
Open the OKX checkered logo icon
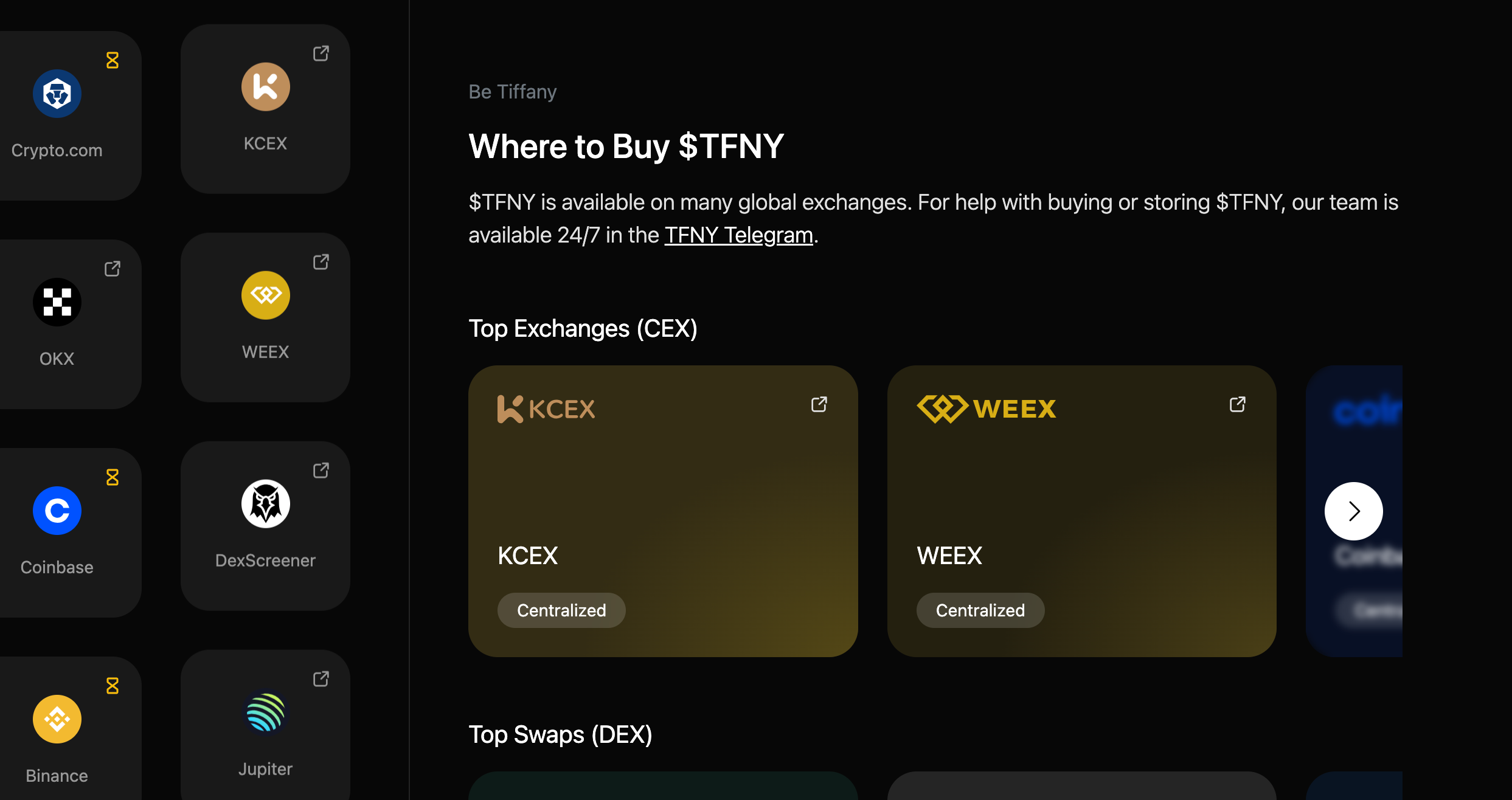pyautogui.click(x=57, y=302)
